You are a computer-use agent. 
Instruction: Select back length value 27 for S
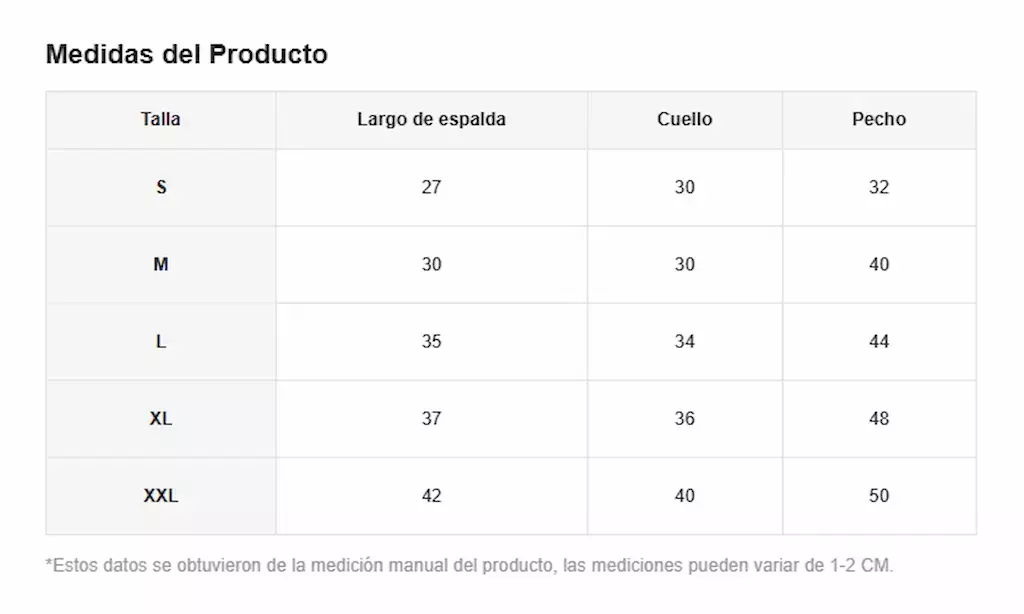(x=431, y=187)
